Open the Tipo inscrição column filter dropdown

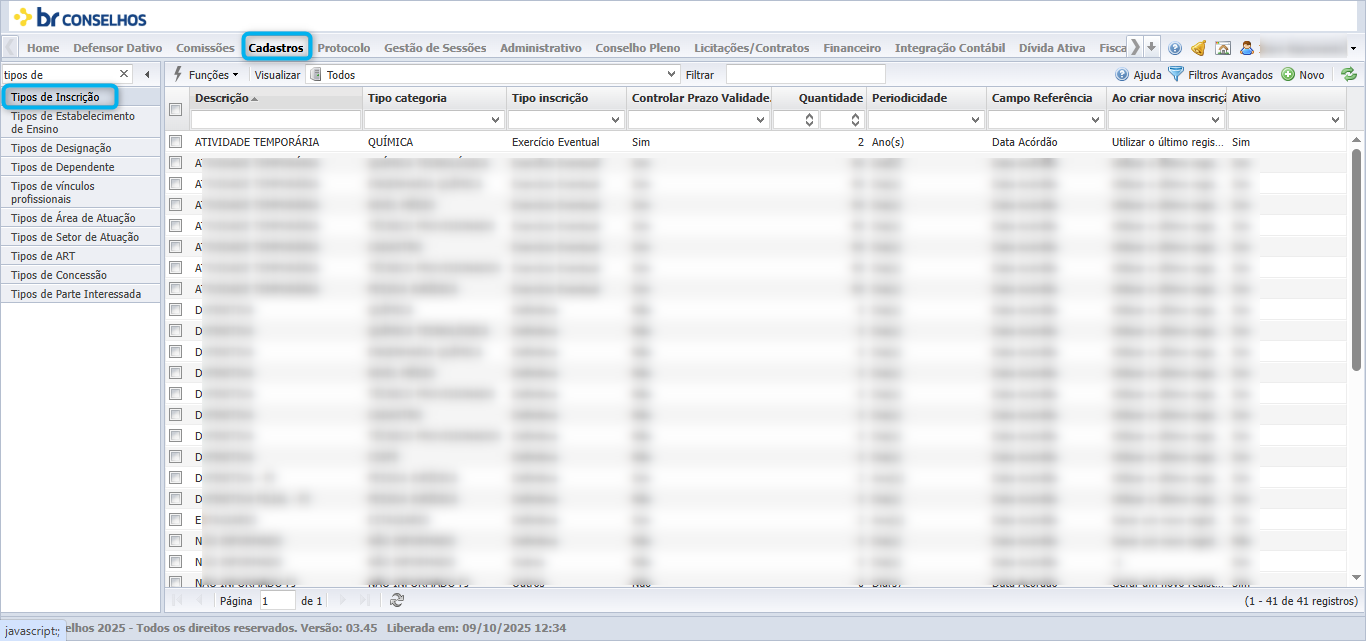pyautogui.click(x=616, y=120)
